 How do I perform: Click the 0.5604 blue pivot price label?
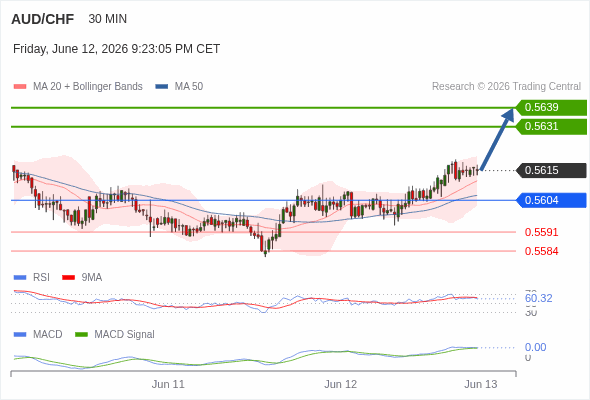coord(551,200)
